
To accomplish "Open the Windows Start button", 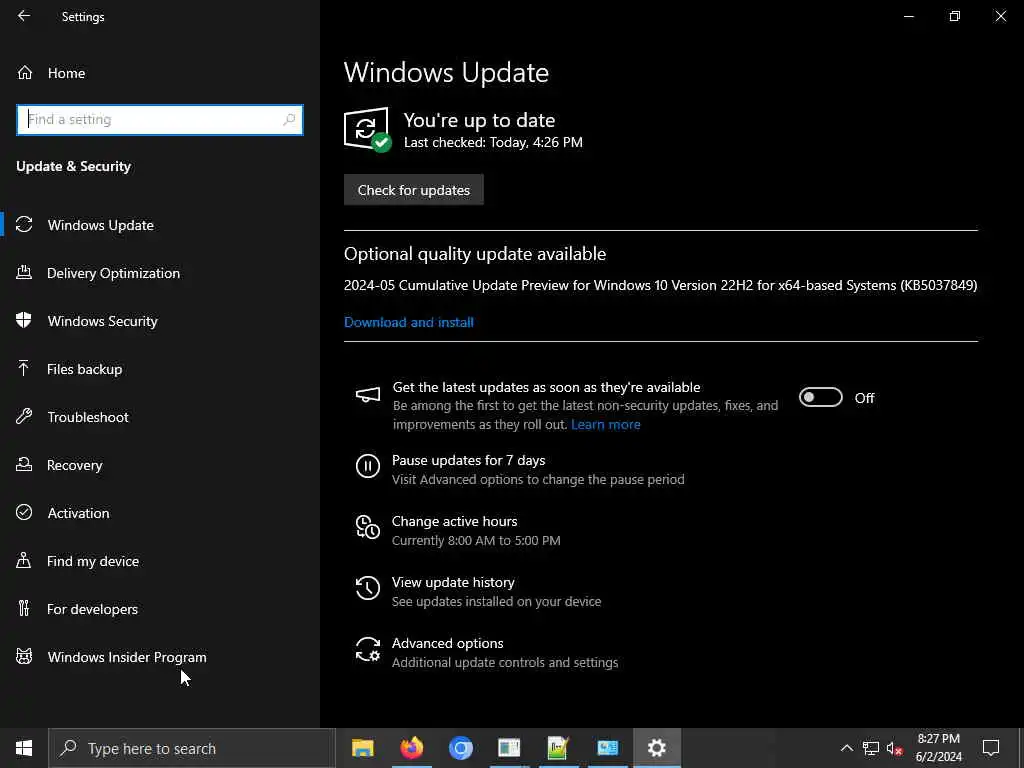I will [x=24, y=748].
